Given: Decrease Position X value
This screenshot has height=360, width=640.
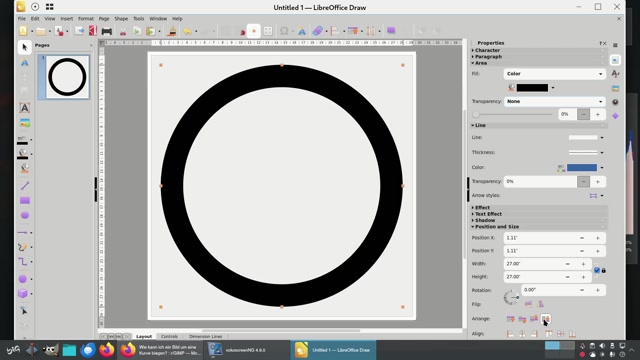Looking at the screenshot, I should point(582,238).
